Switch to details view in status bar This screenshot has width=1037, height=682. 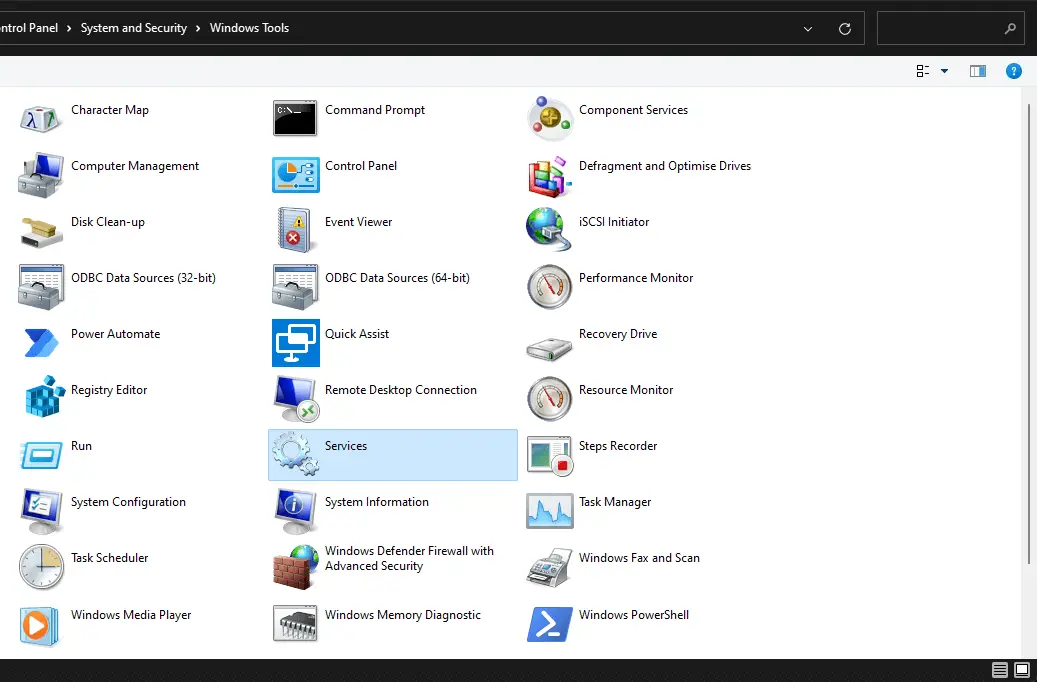tap(1000, 670)
